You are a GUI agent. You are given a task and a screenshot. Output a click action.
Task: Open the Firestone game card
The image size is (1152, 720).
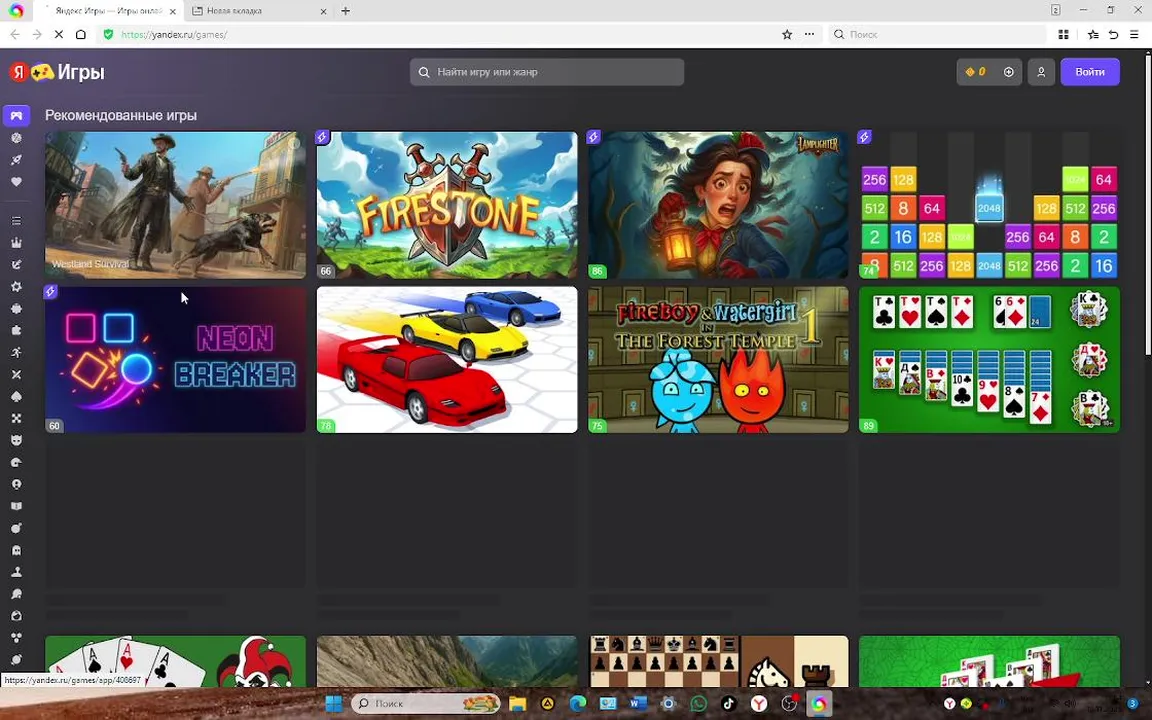[447, 205]
